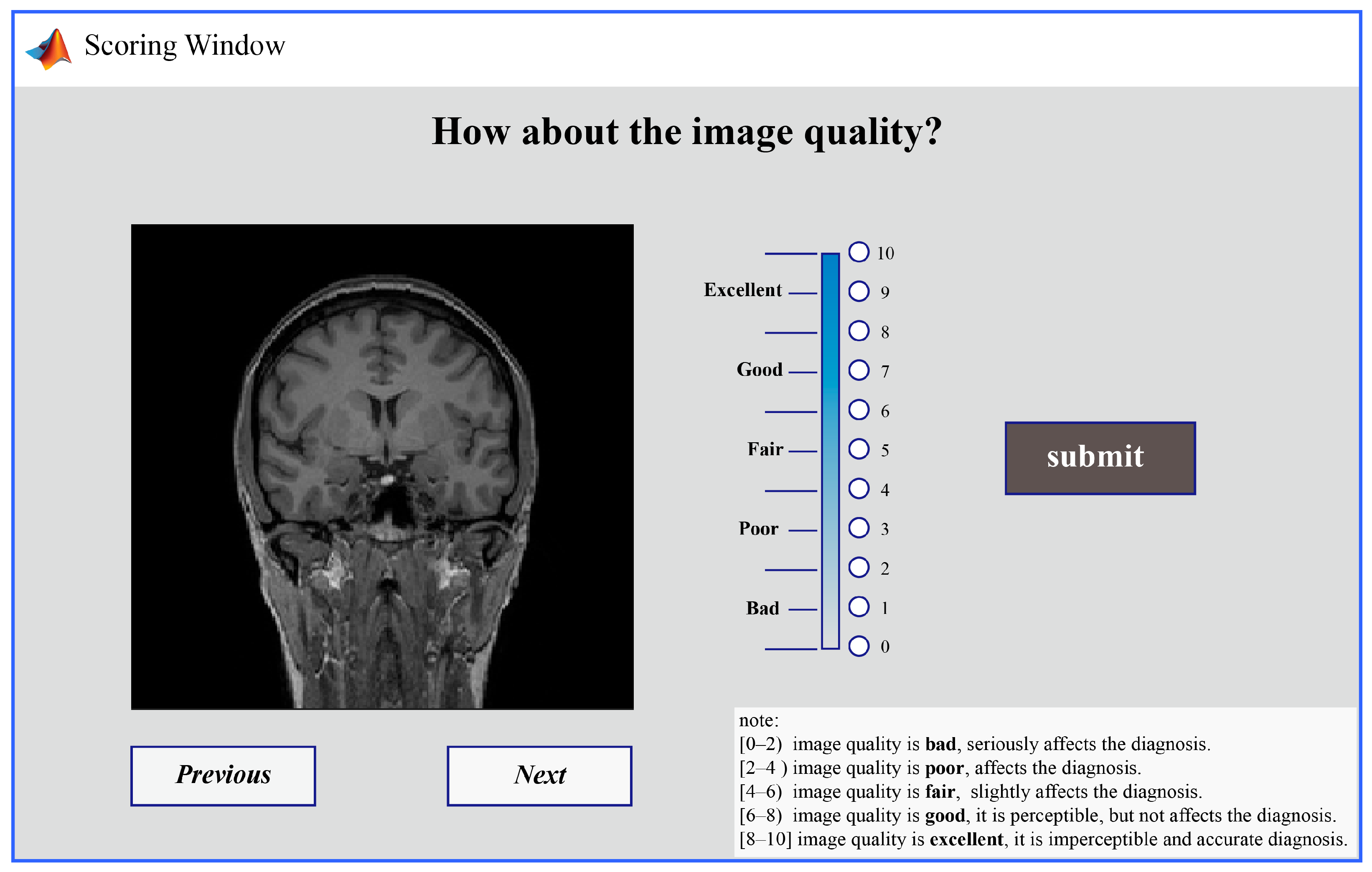This screenshot has width=1372, height=872.
Task: Select score 2 radio button
Action: (x=859, y=567)
